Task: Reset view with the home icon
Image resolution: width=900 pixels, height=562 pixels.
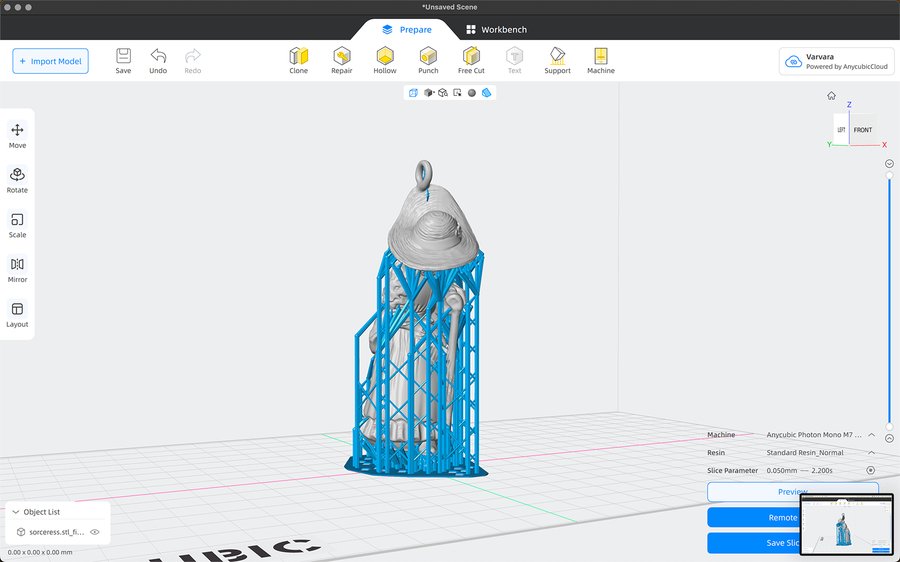Action: click(831, 96)
